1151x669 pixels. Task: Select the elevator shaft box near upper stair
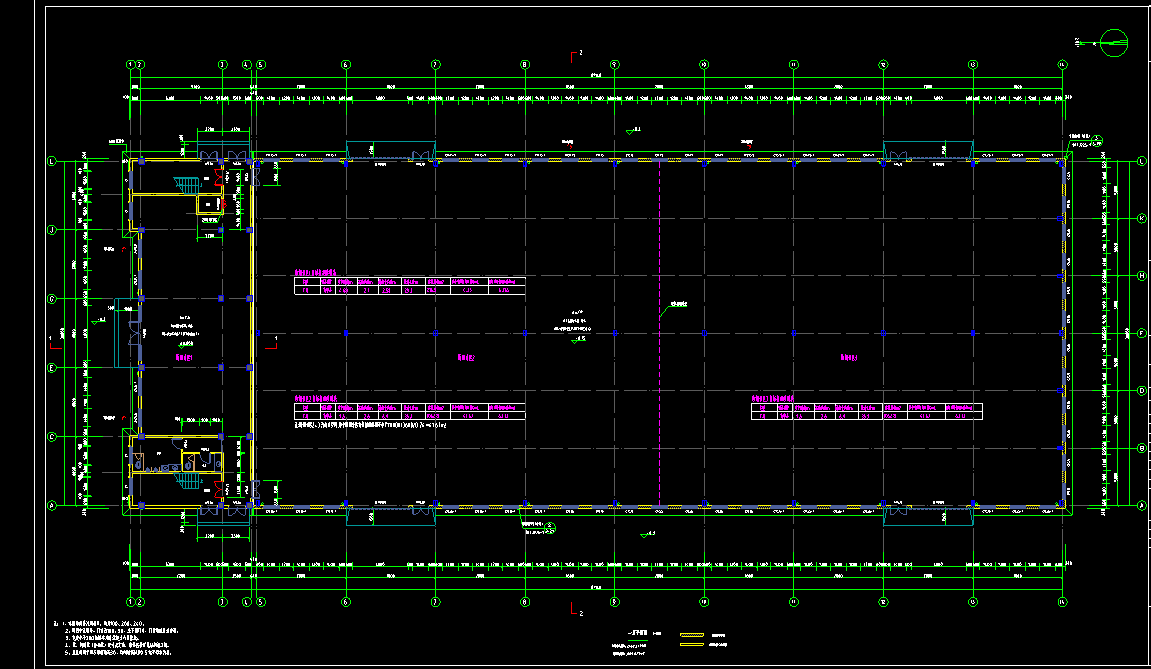(209, 204)
